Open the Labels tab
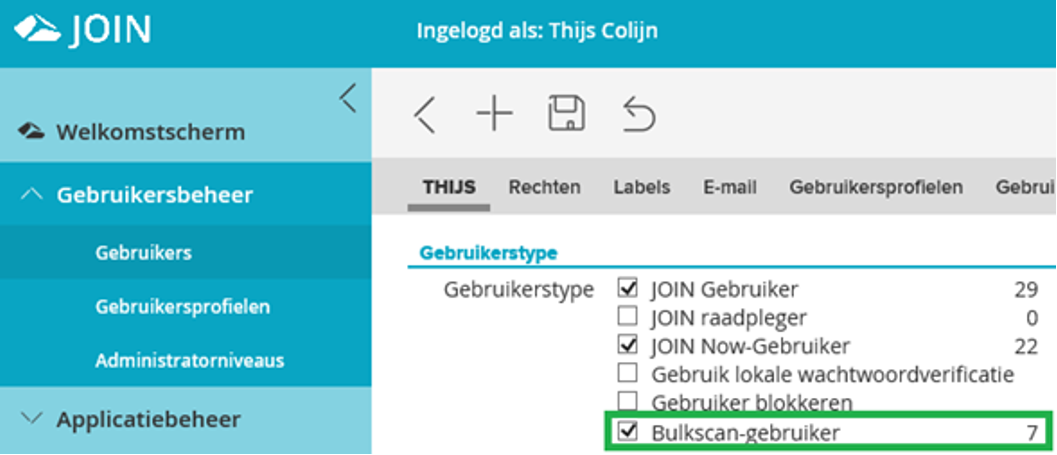Viewport: 1057px width, 455px height. pyautogui.click(x=642, y=187)
